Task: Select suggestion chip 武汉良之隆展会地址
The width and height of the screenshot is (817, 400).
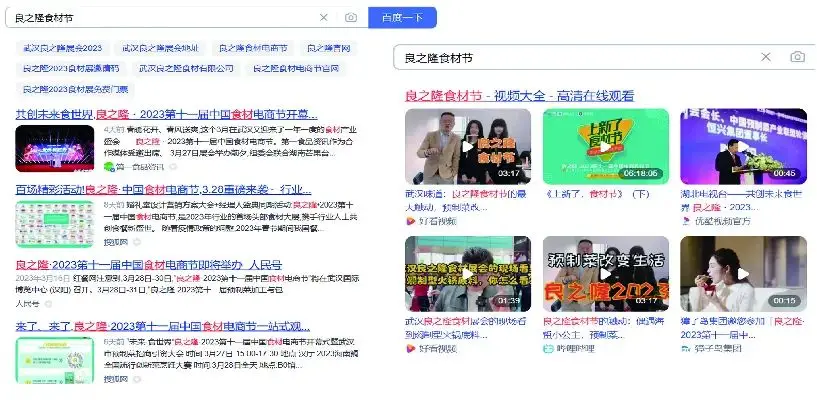Action: point(160,48)
